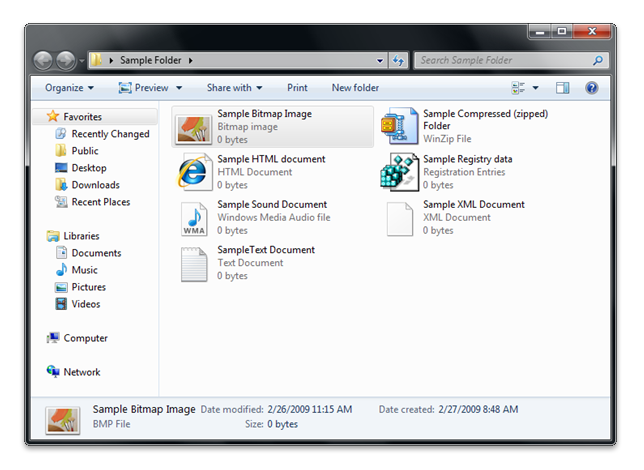Click the Downloads folder icon
The image size is (644, 470).
[x=61, y=185]
